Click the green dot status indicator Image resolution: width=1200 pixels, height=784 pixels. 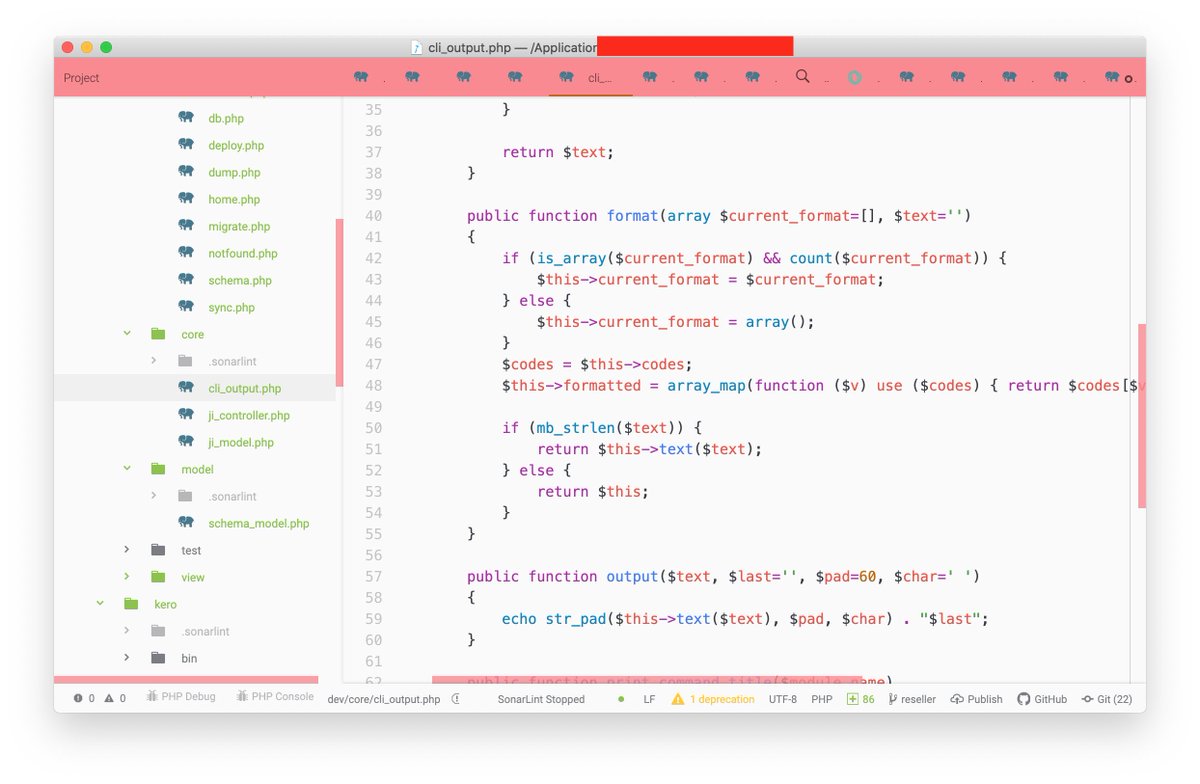coord(621,699)
